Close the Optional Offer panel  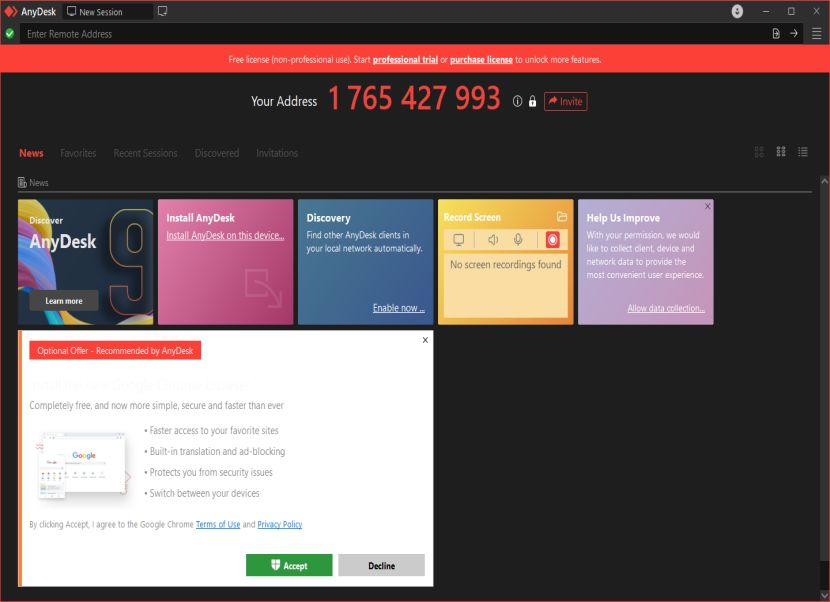click(425, 340)
